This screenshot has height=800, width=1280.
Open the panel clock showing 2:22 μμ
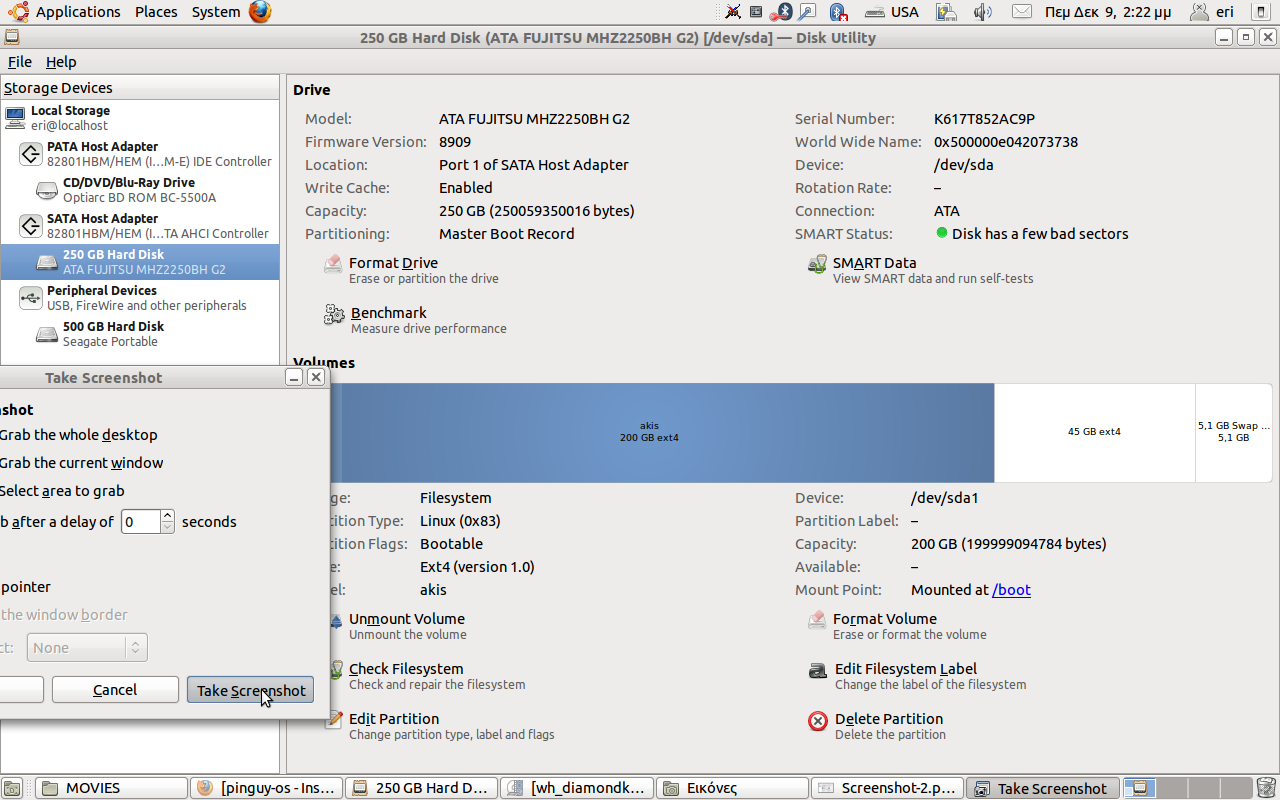[x=1107, y=12]
